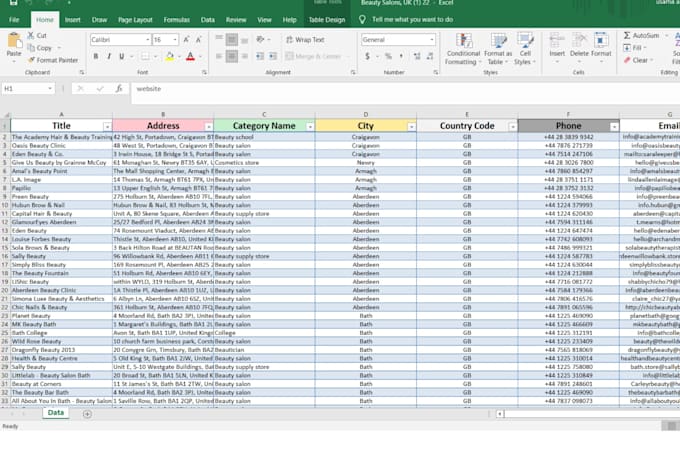Apply percent style format
680x453 pixels.
(x=388, y=56)
